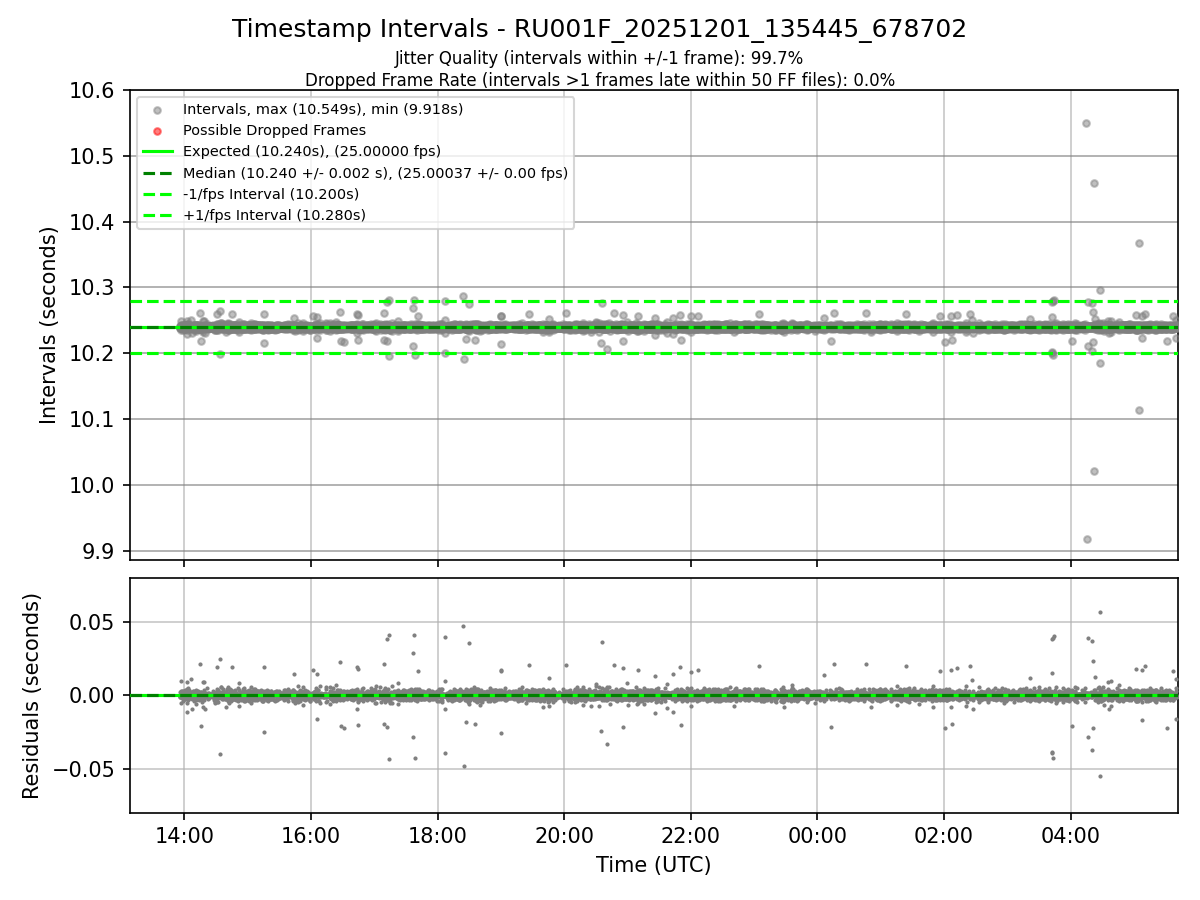1200x900 pixels.
Task: Click the outlier interval point near 10.02s
Action: [1094, 471]
